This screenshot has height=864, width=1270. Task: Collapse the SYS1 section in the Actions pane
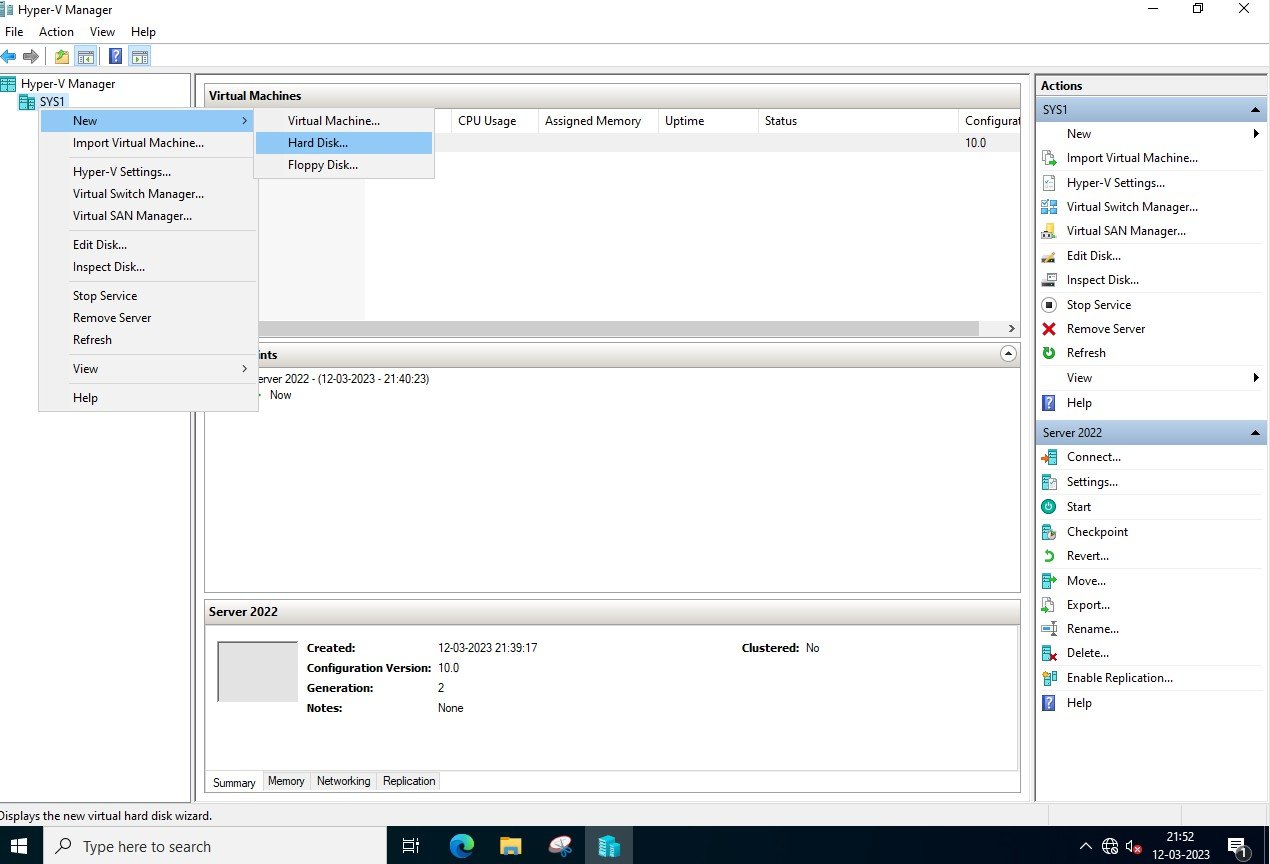(x=1255, y=110)
